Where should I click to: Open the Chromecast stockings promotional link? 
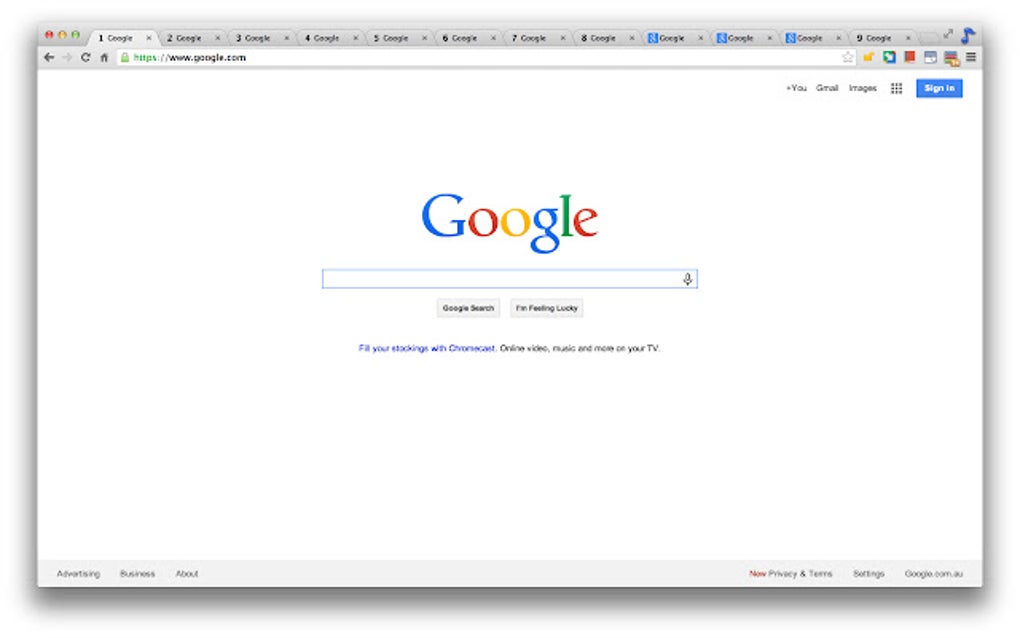point(425,349)
